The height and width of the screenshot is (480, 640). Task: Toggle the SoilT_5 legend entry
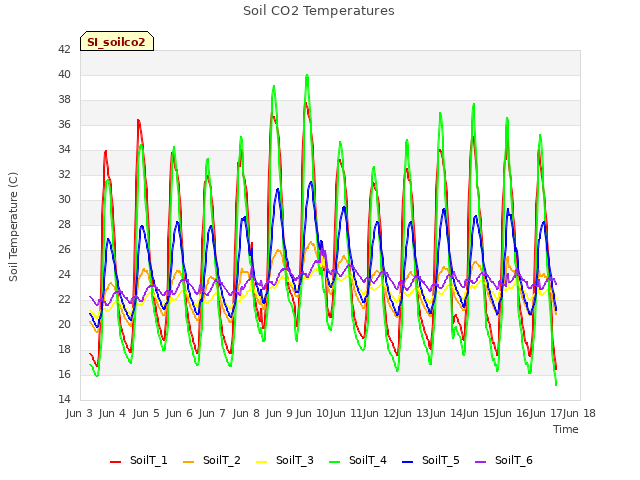pos(431,460)
